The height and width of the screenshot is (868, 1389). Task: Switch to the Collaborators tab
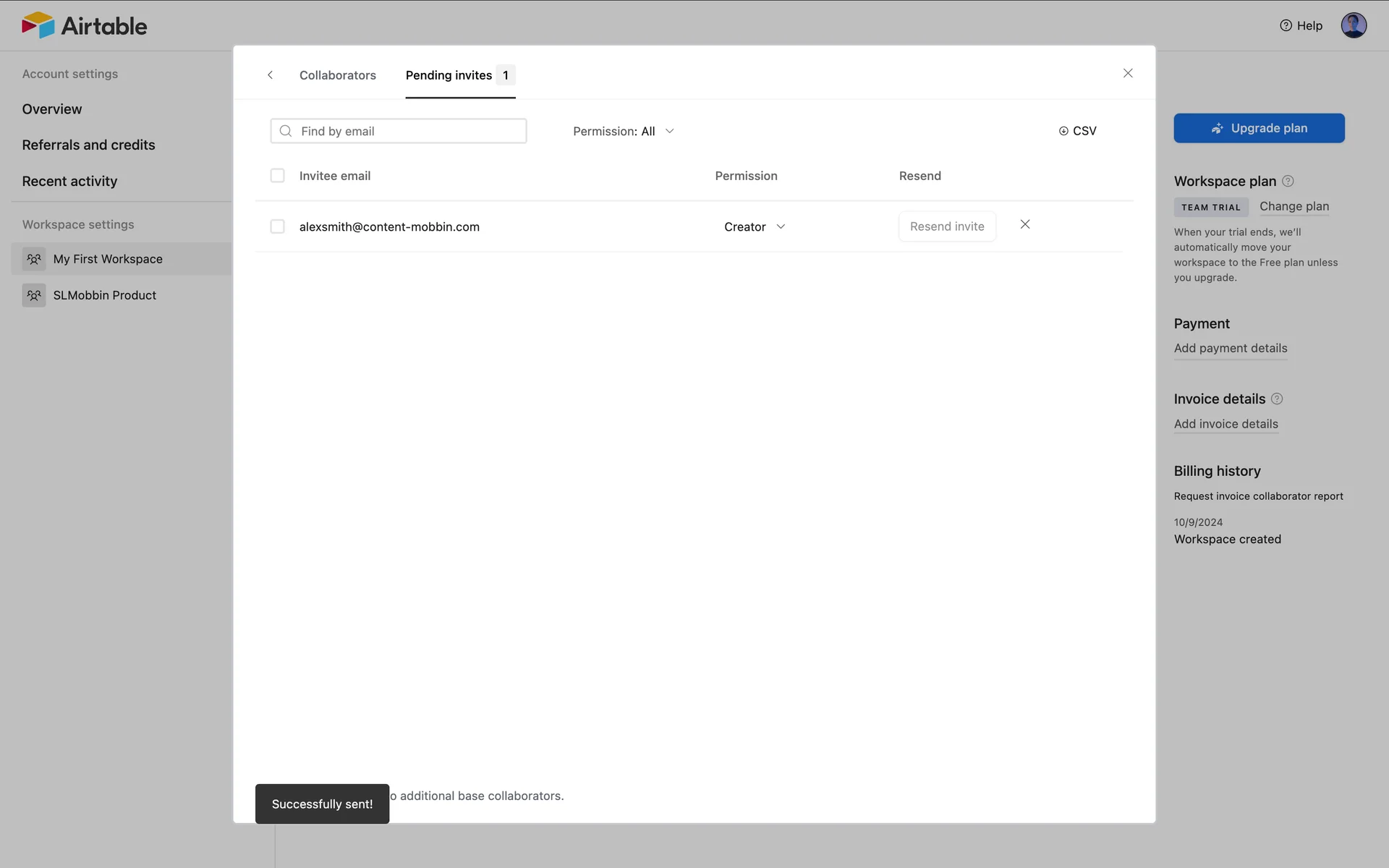point(338,75)
